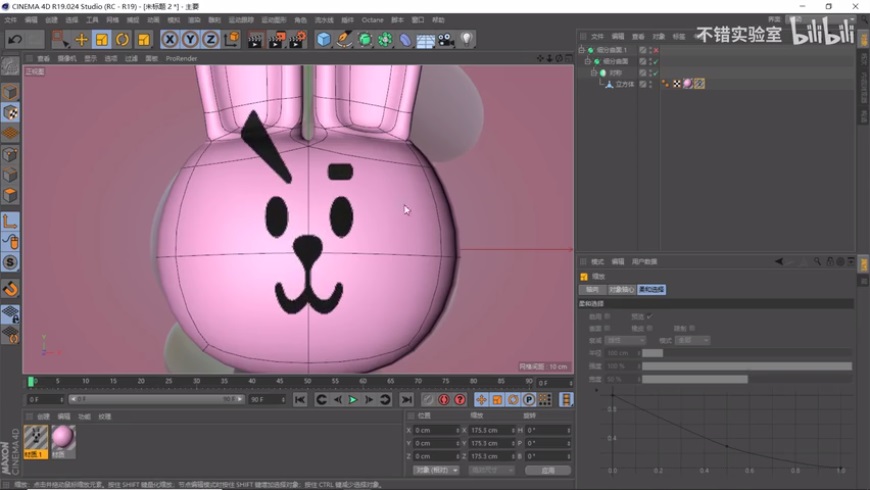Open the Octane menu

point(372,20)
